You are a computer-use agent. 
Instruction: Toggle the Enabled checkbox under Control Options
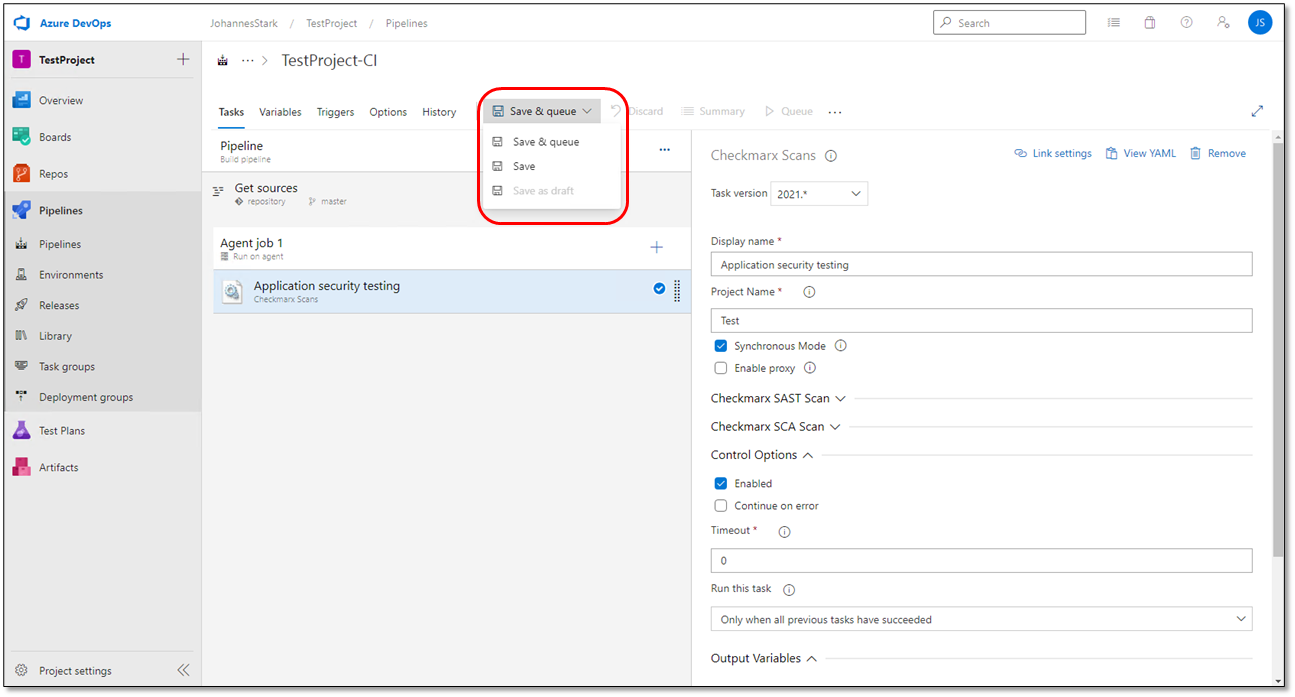coord(721,483)
